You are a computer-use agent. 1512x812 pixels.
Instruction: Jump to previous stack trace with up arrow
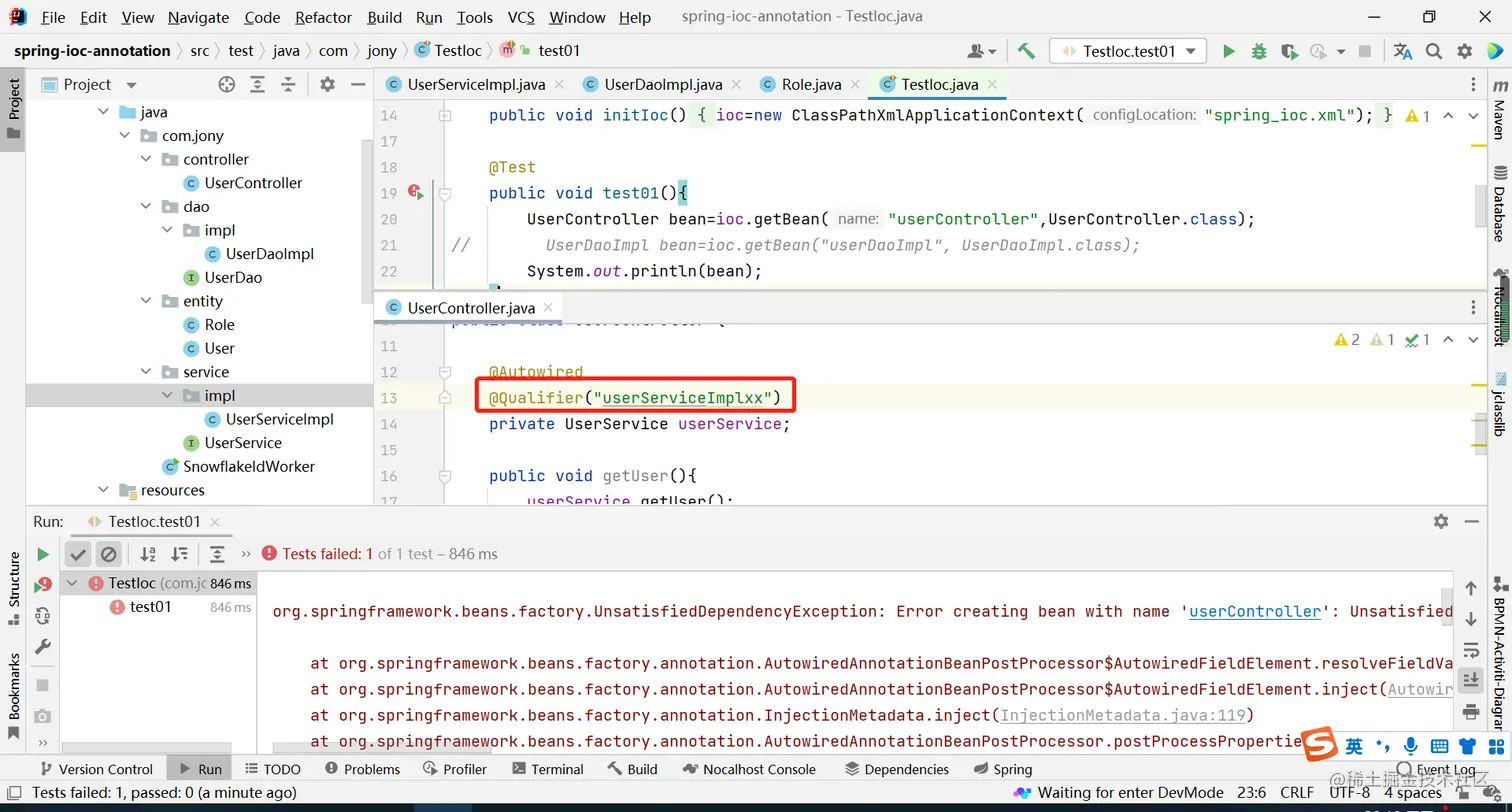point(1471,588)
